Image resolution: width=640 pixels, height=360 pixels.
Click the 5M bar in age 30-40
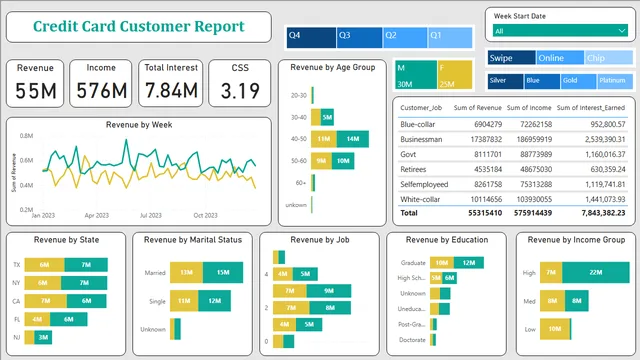tap(327, 117)
